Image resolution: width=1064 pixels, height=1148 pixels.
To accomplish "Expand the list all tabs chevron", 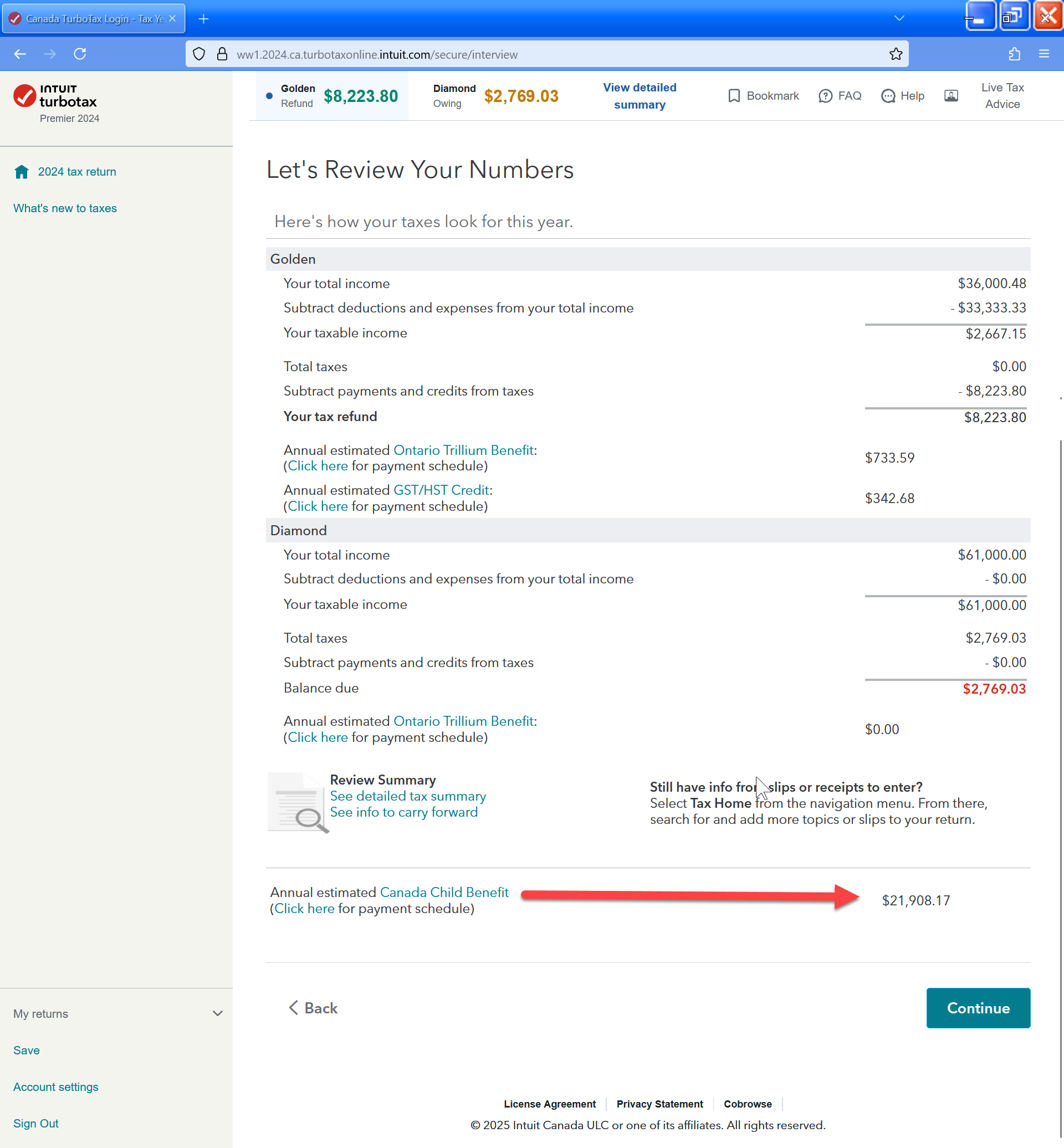I will point(899,18).
